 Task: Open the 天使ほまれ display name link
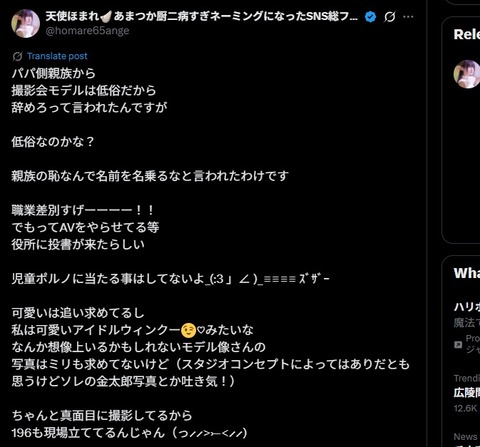[202, 16]
